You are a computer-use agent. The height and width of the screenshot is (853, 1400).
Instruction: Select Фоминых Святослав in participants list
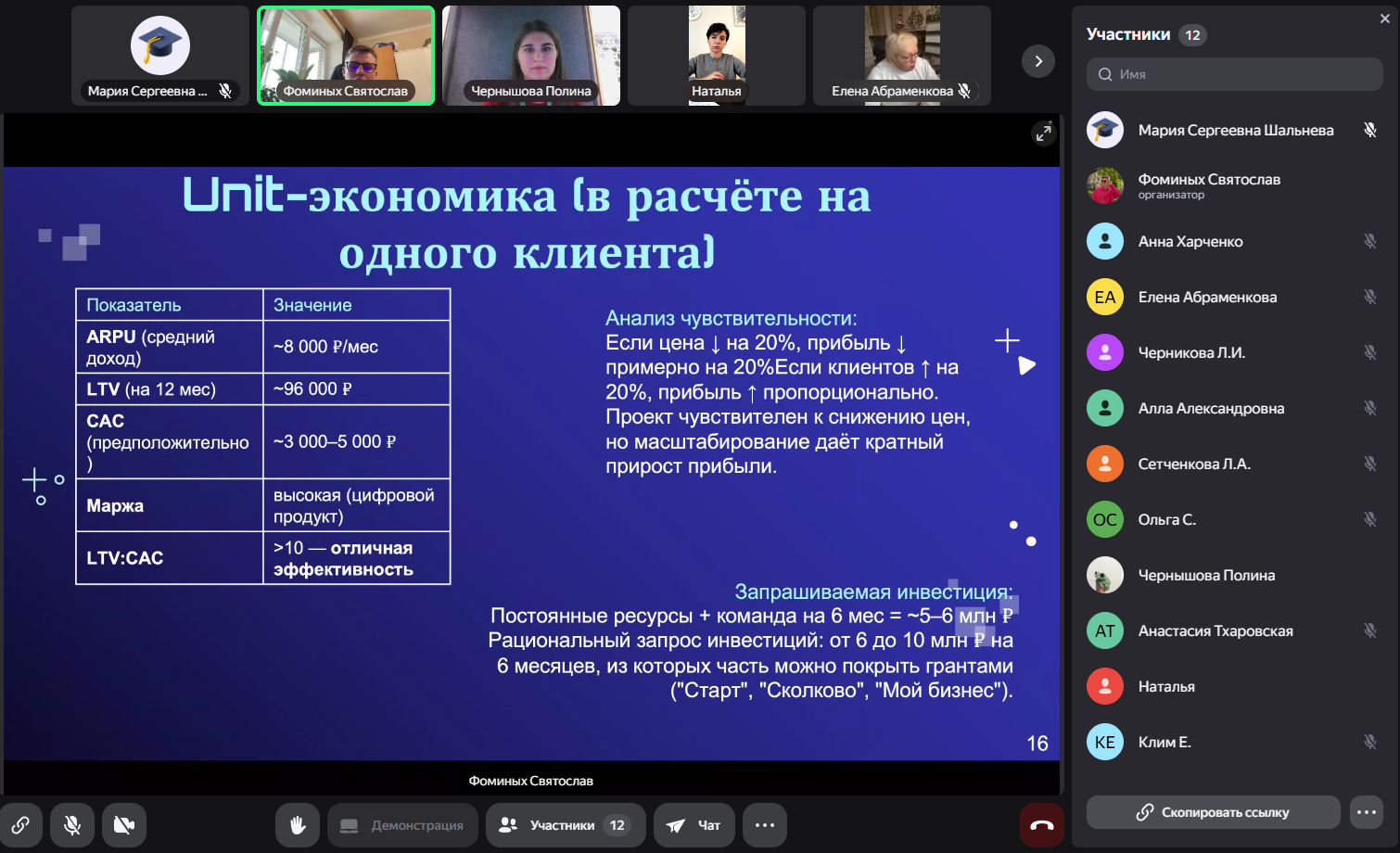coord(1209,185)
